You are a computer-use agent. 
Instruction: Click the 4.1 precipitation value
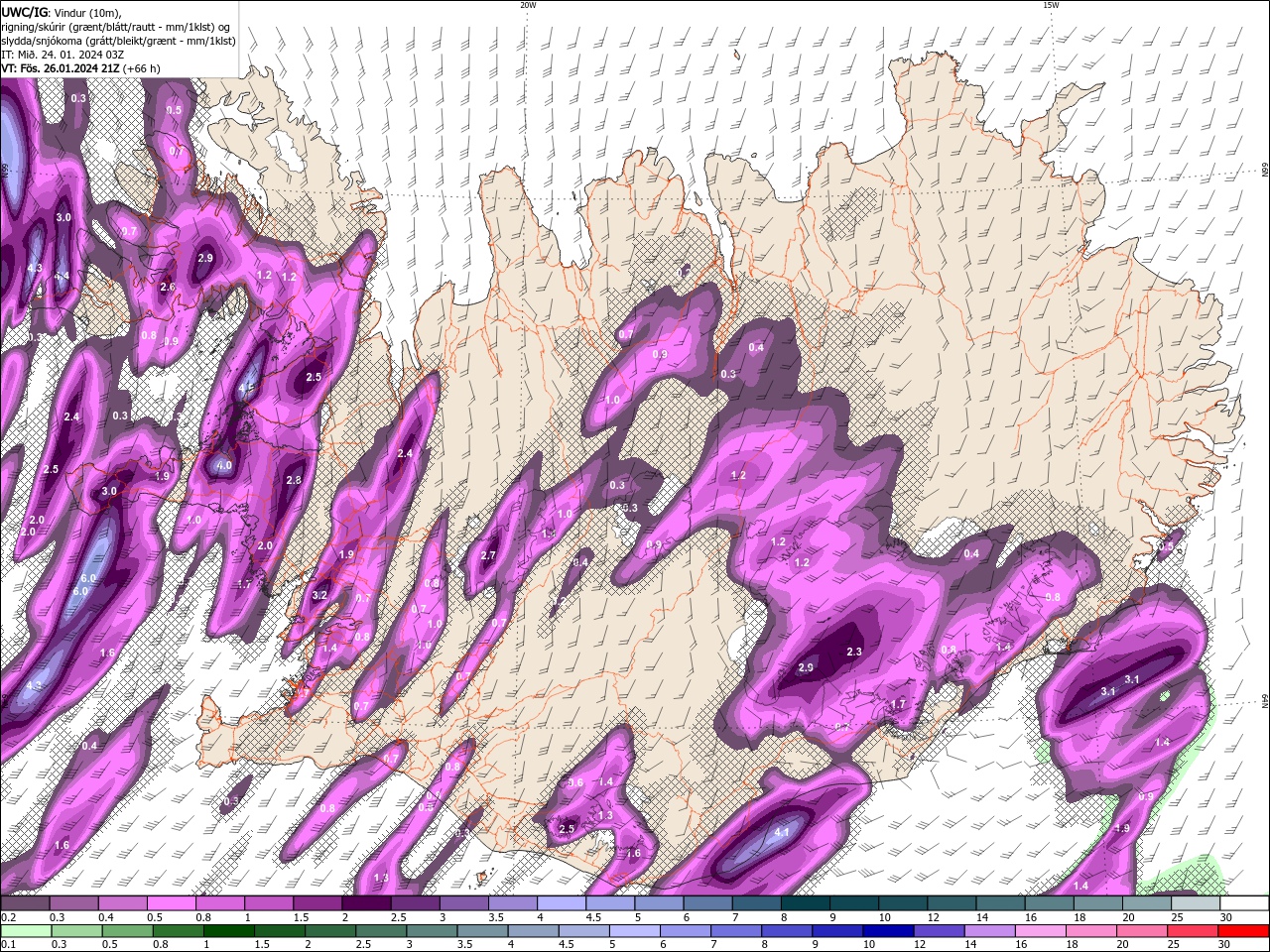click(782, 832)
